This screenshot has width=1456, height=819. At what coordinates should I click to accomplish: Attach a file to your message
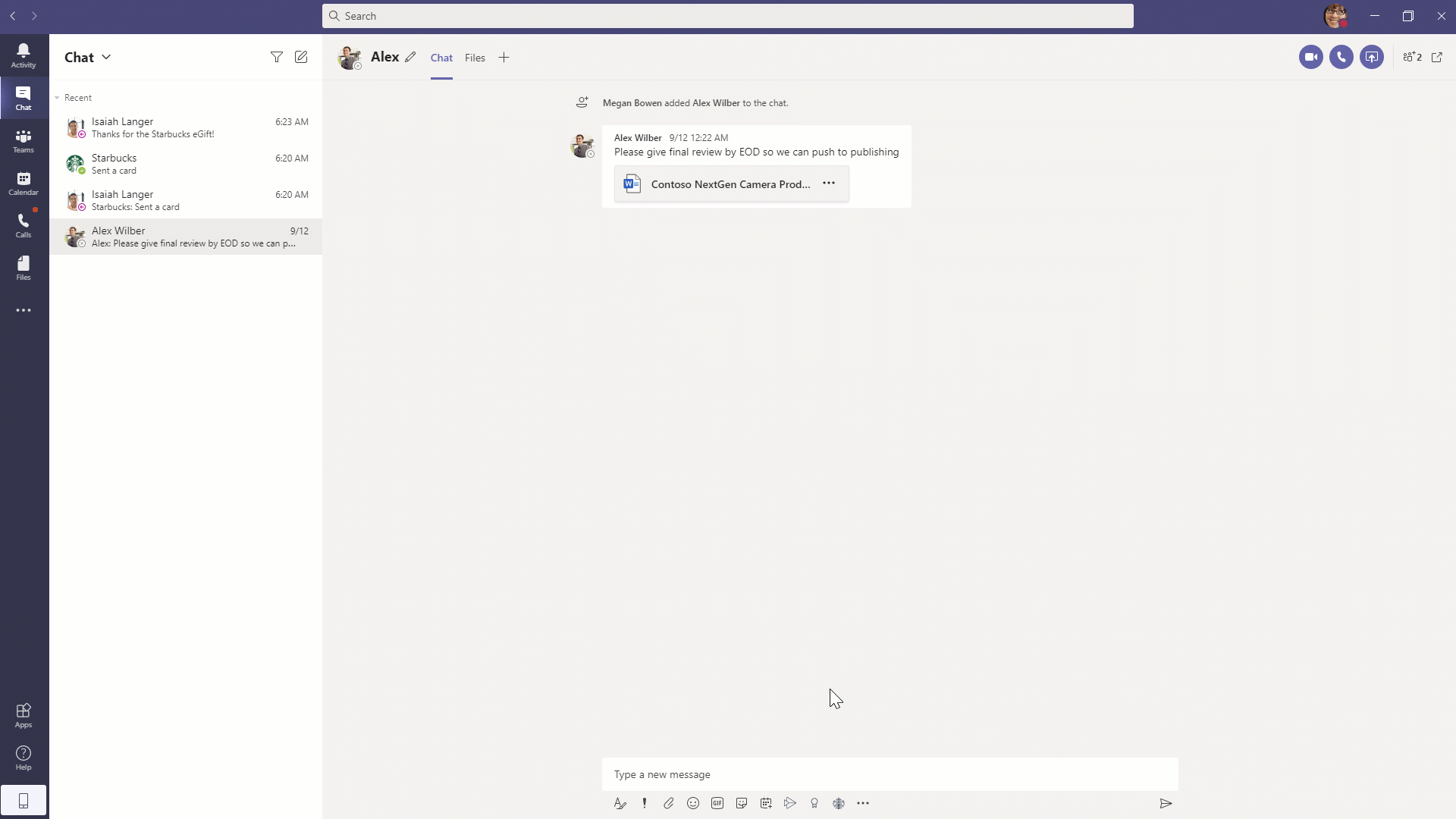(669, 803)
